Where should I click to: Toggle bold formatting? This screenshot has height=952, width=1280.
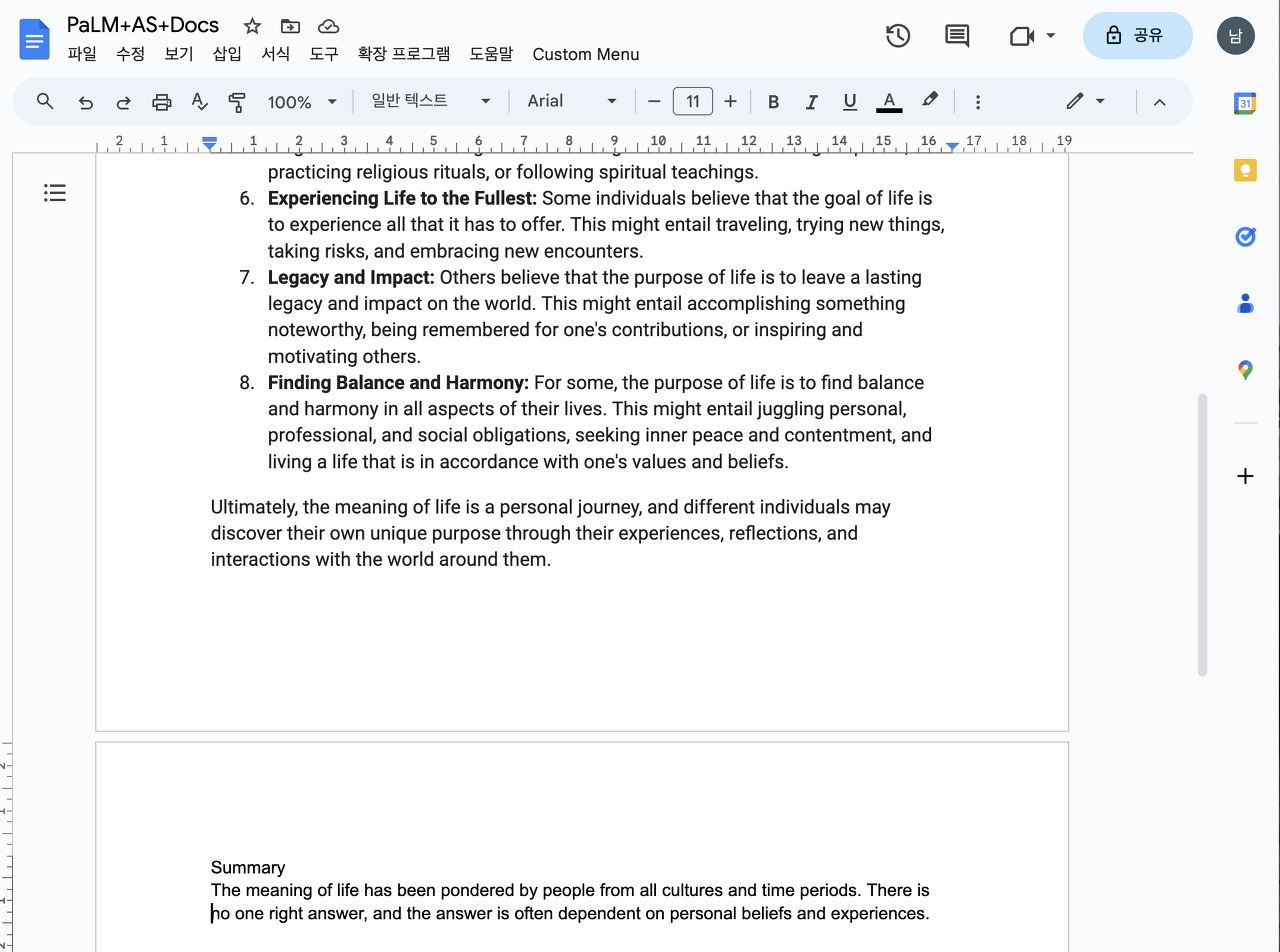[x=773, y=102]
